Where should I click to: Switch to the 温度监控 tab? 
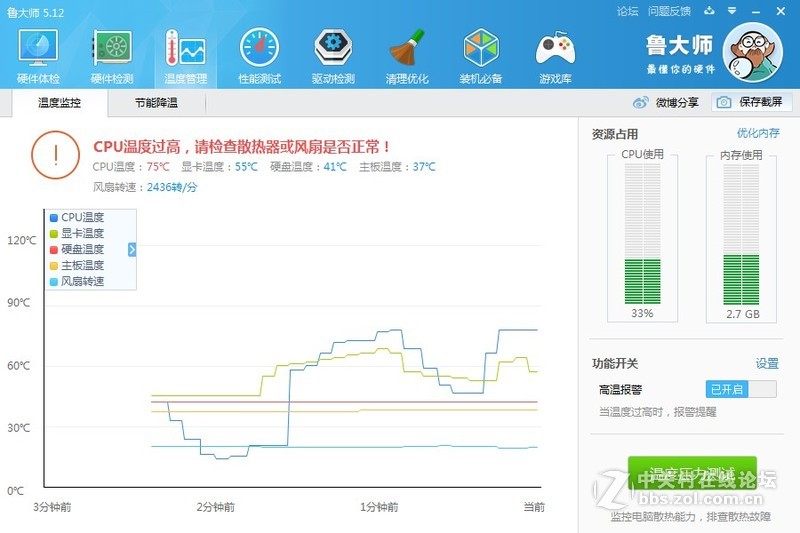[60, 103]
